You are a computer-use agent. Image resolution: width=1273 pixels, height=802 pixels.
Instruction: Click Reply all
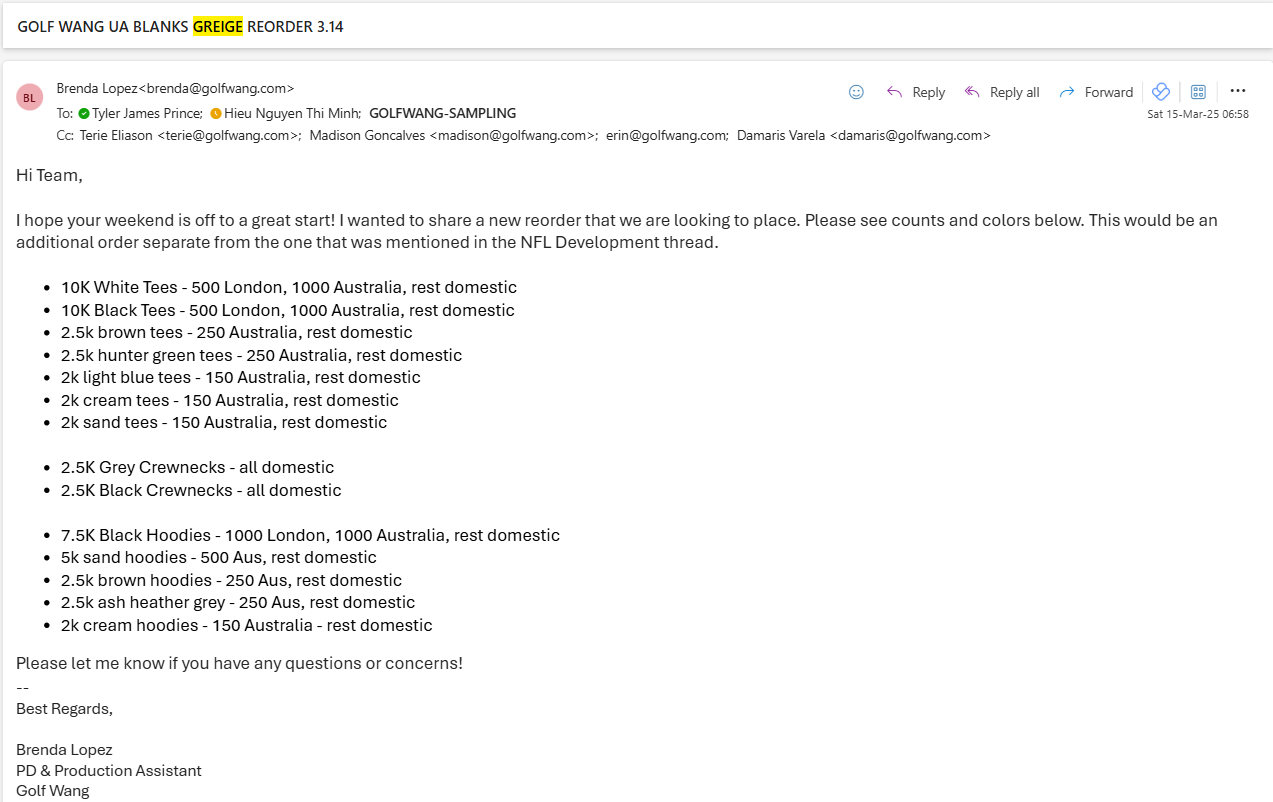1002,92
